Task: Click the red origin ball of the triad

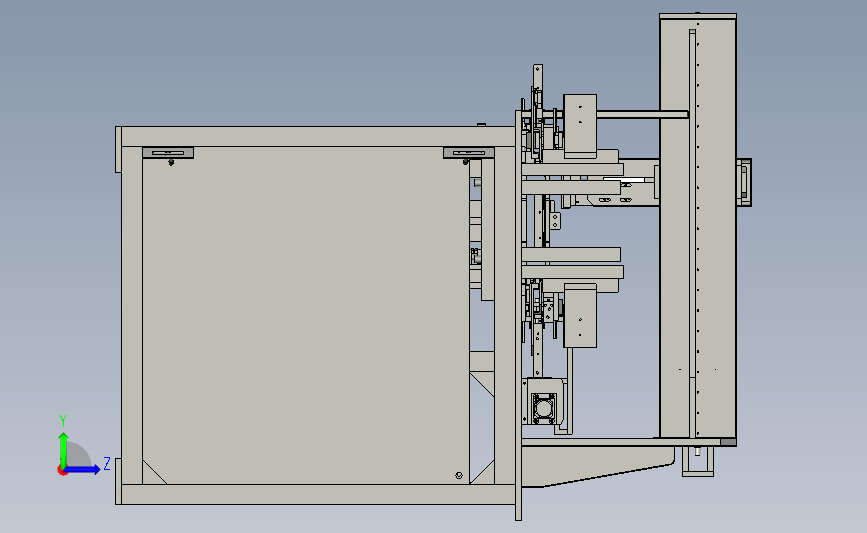Action: (62, 471)
